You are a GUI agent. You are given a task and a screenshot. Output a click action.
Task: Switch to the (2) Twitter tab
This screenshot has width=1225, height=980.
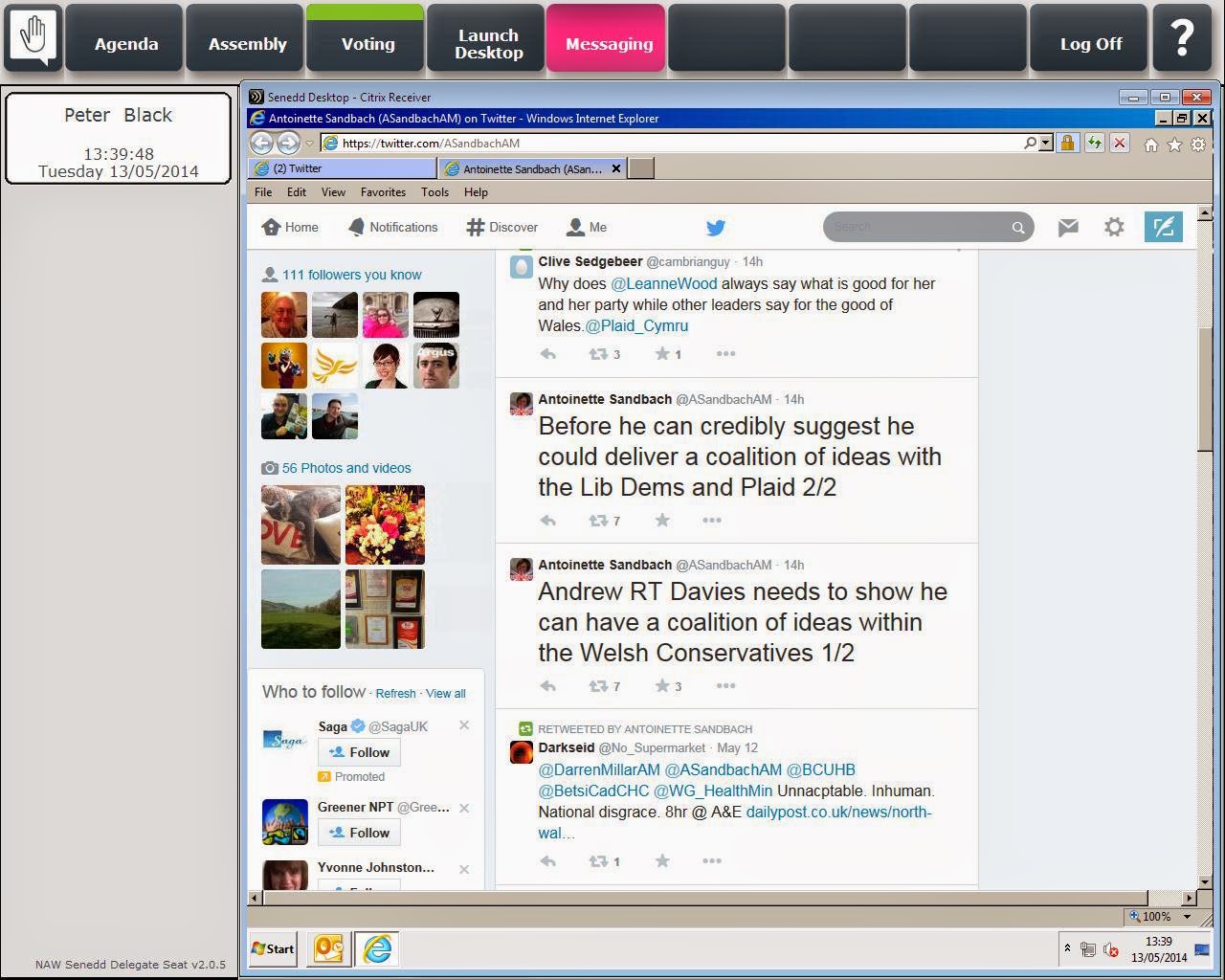click(x=343, y=168)
